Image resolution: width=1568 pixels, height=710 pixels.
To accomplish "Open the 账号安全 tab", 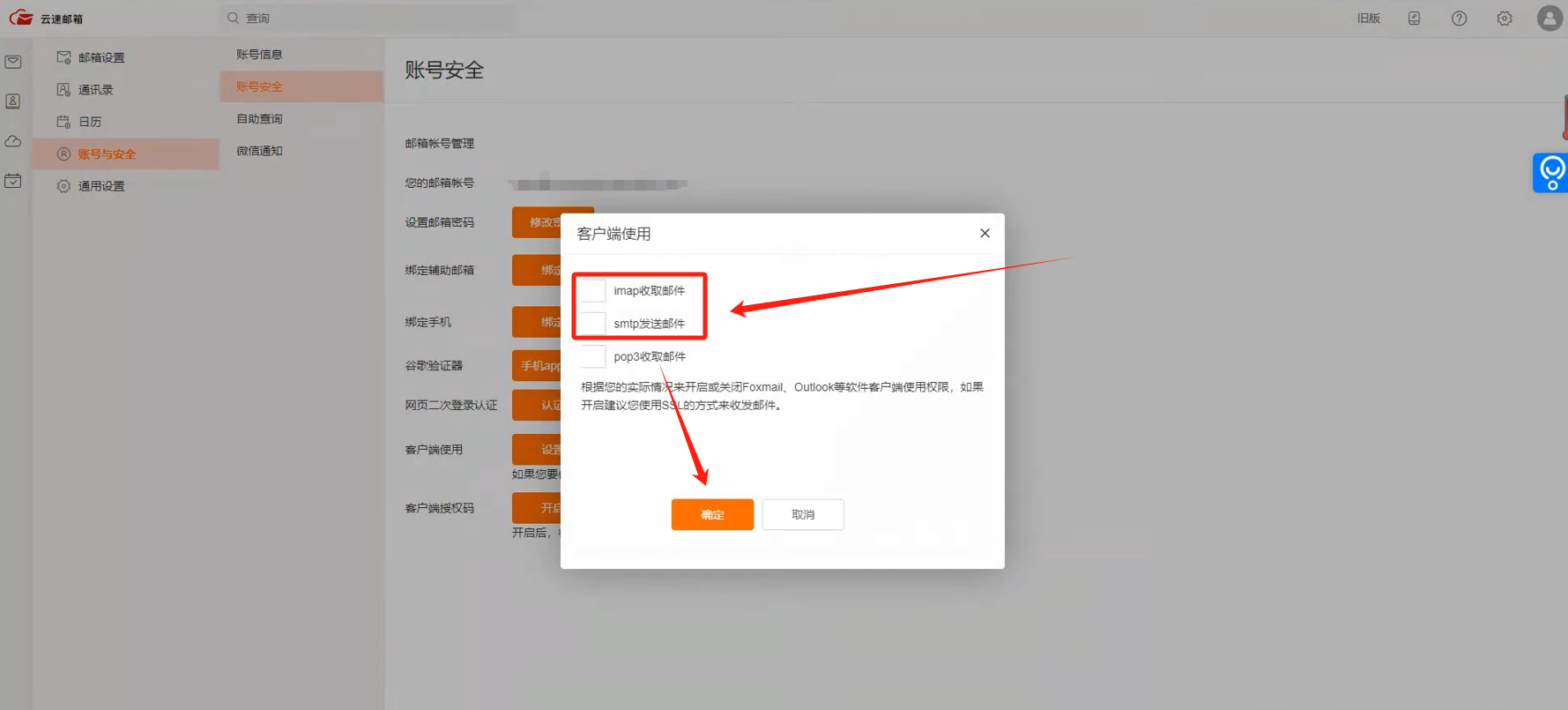I will 301,86.
